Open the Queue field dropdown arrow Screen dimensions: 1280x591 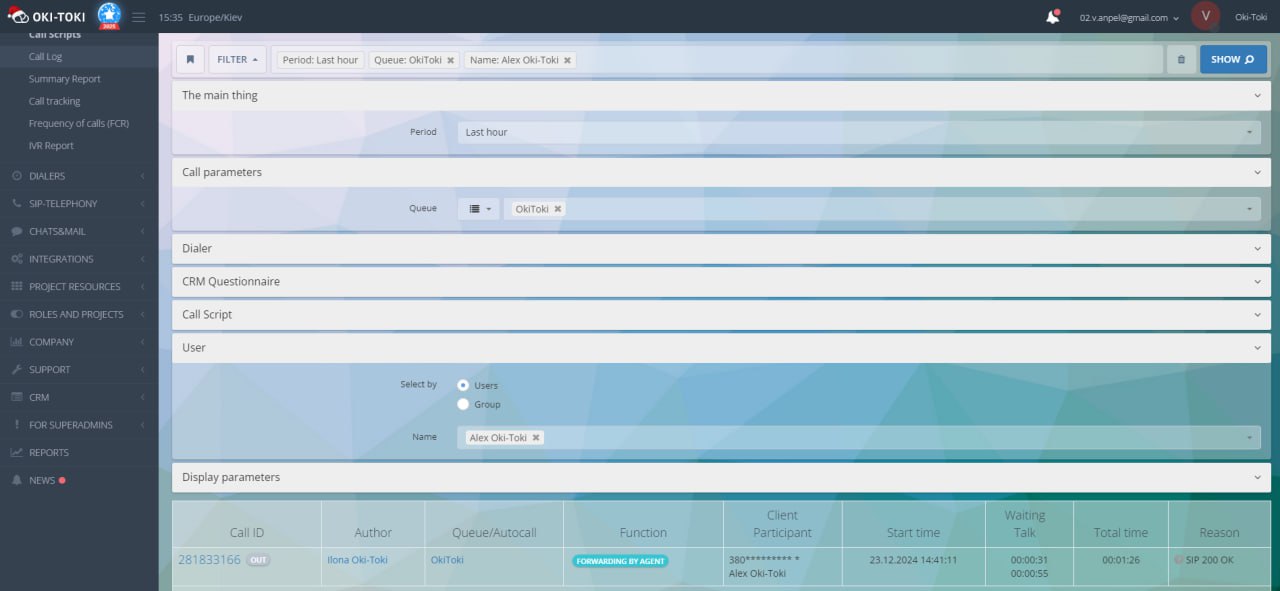coord(1250,209)
